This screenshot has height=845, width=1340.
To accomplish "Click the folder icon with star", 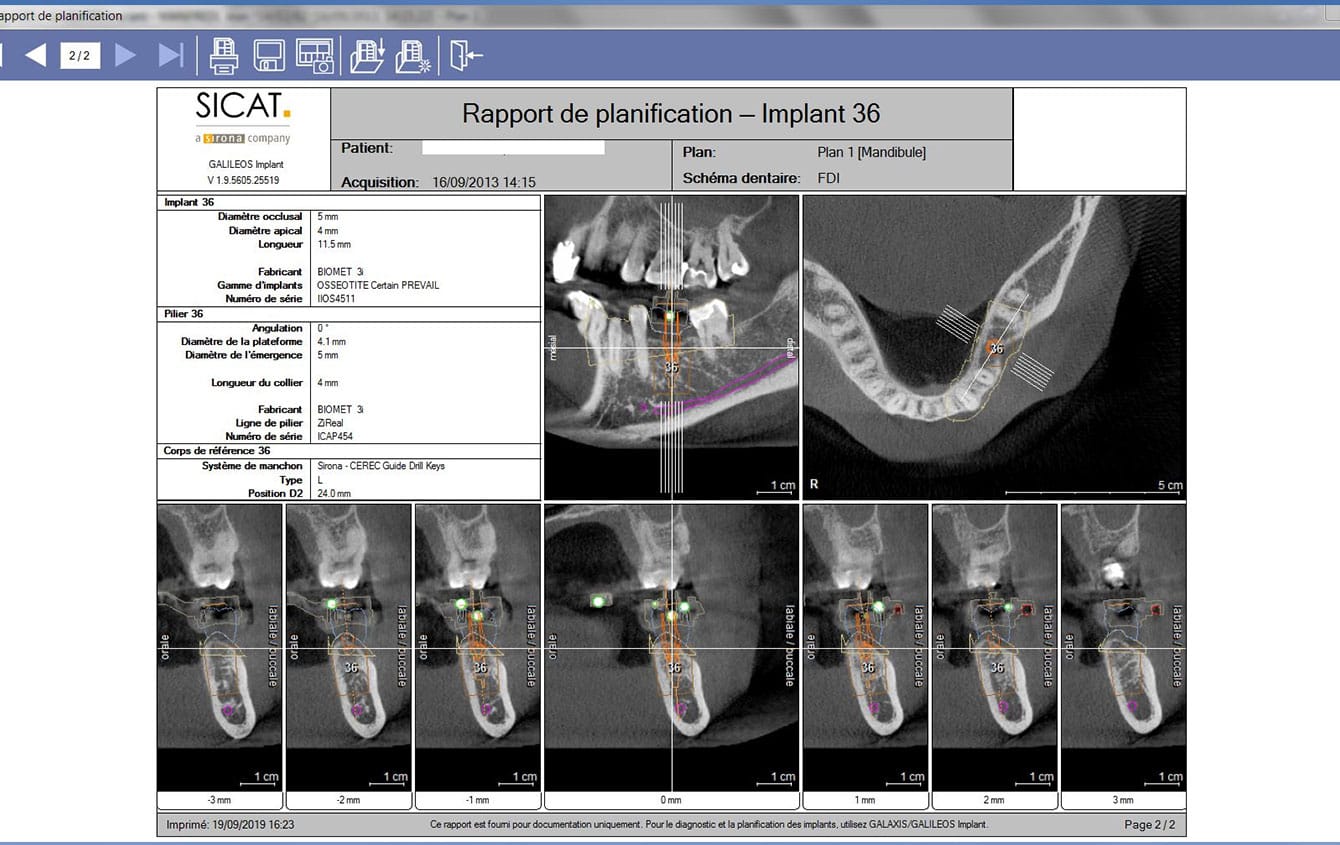I will [413, 56].
